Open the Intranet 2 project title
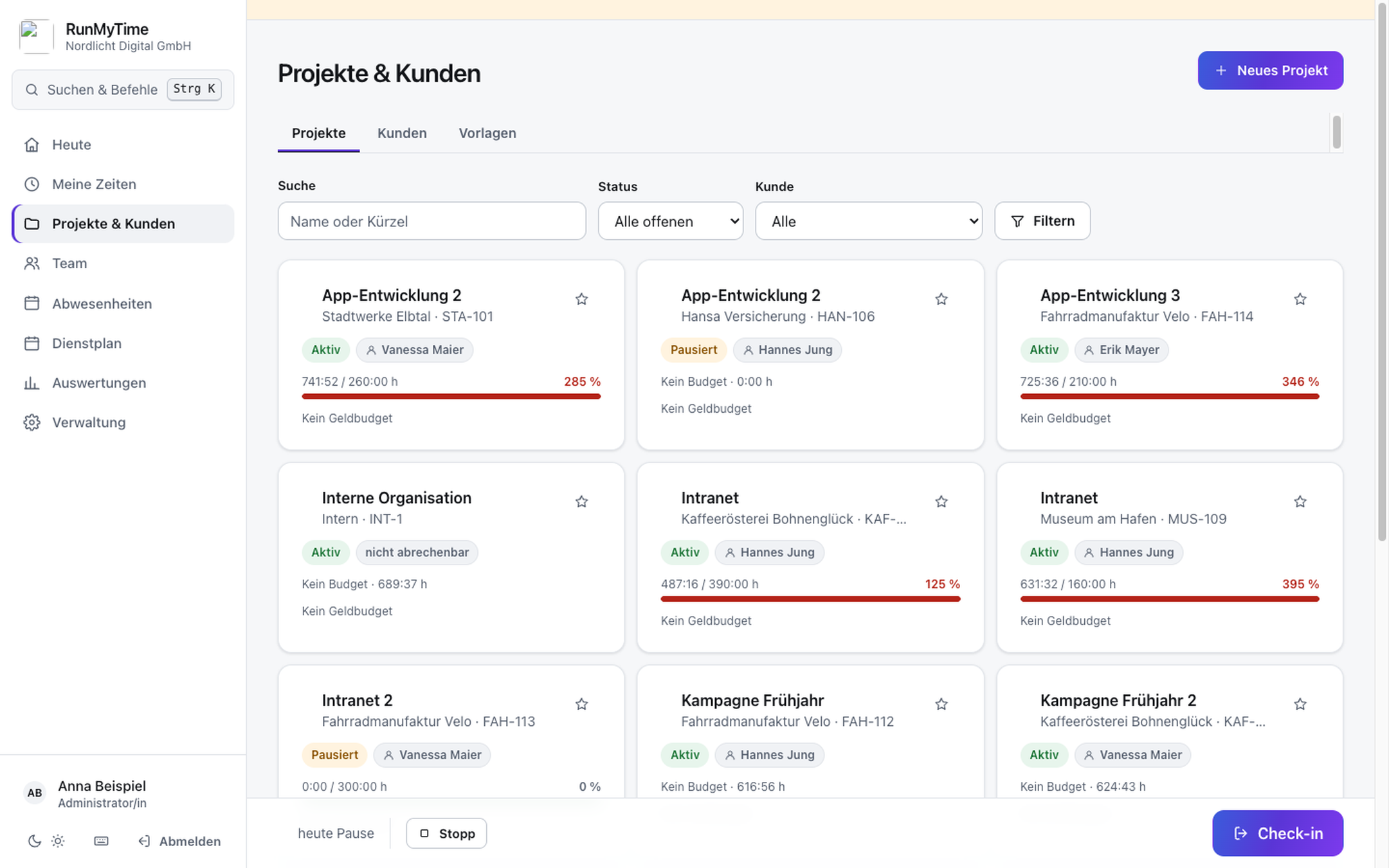1389x868 pixels. (358, 700)
